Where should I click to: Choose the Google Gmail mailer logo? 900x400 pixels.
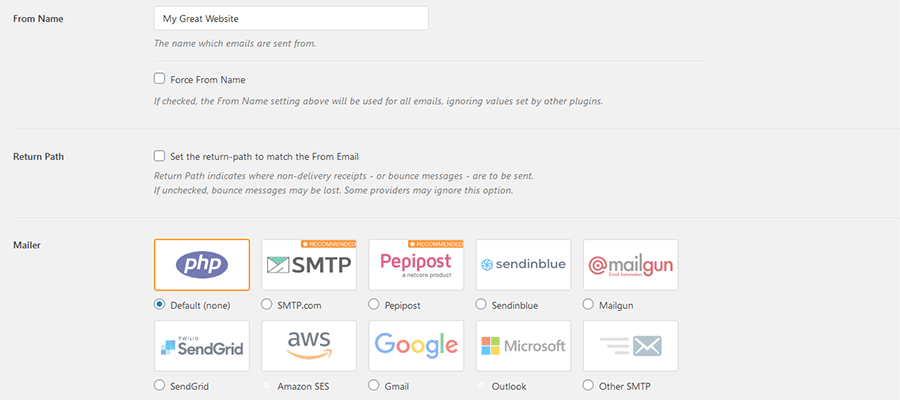416,345
